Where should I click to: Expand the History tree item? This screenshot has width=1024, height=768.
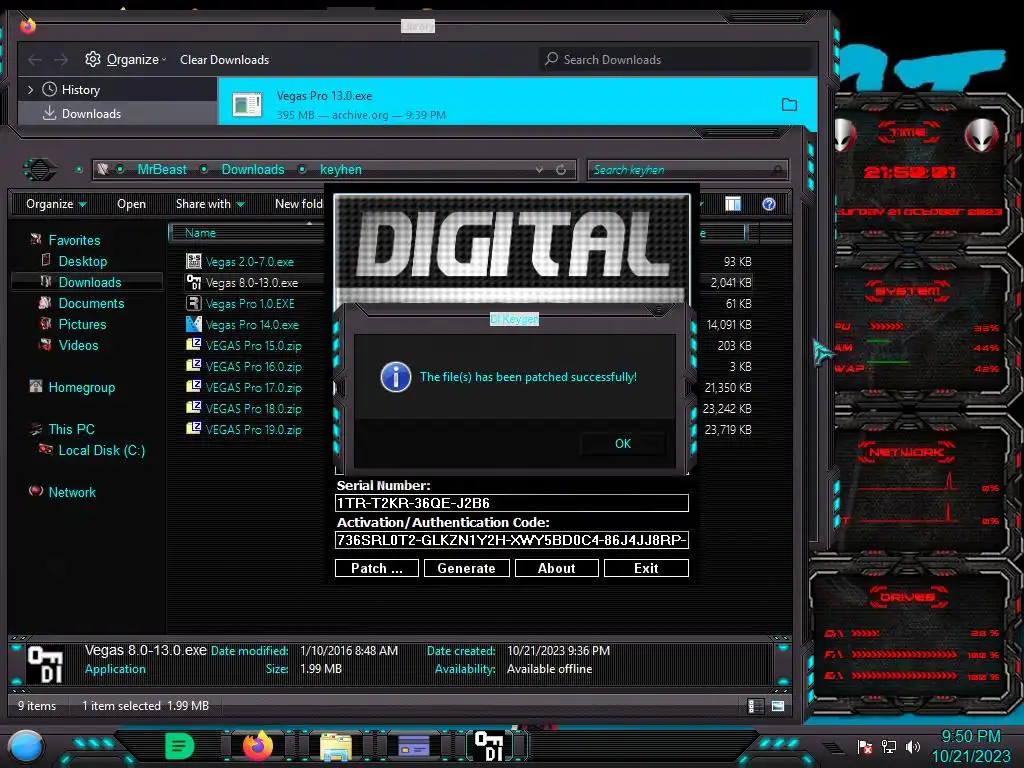[x=30, y=89]
